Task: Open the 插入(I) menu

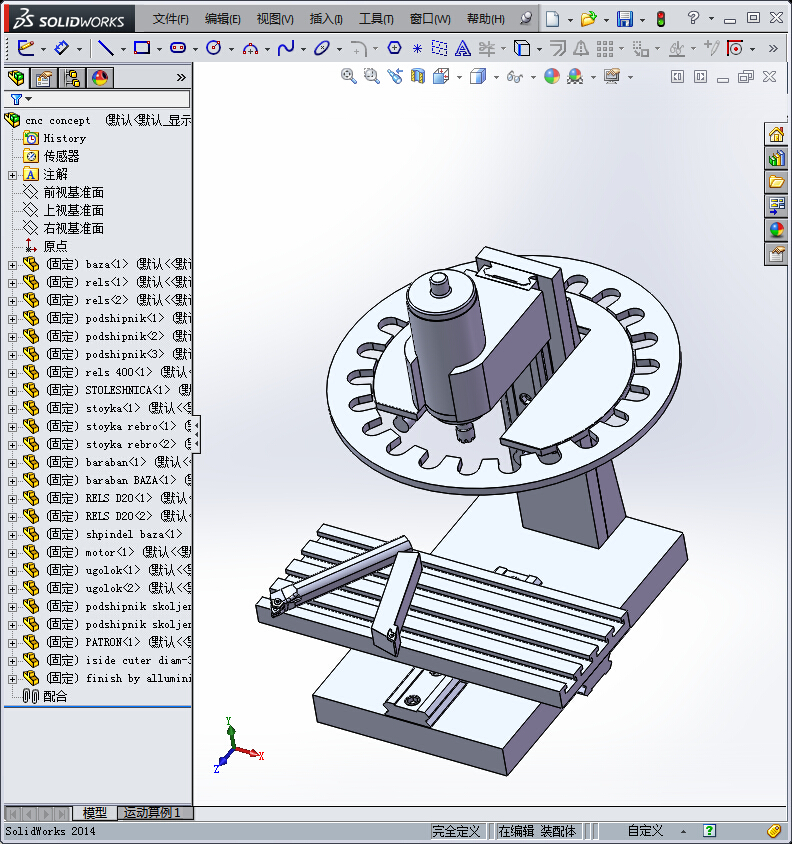Action: pos(326,19)
